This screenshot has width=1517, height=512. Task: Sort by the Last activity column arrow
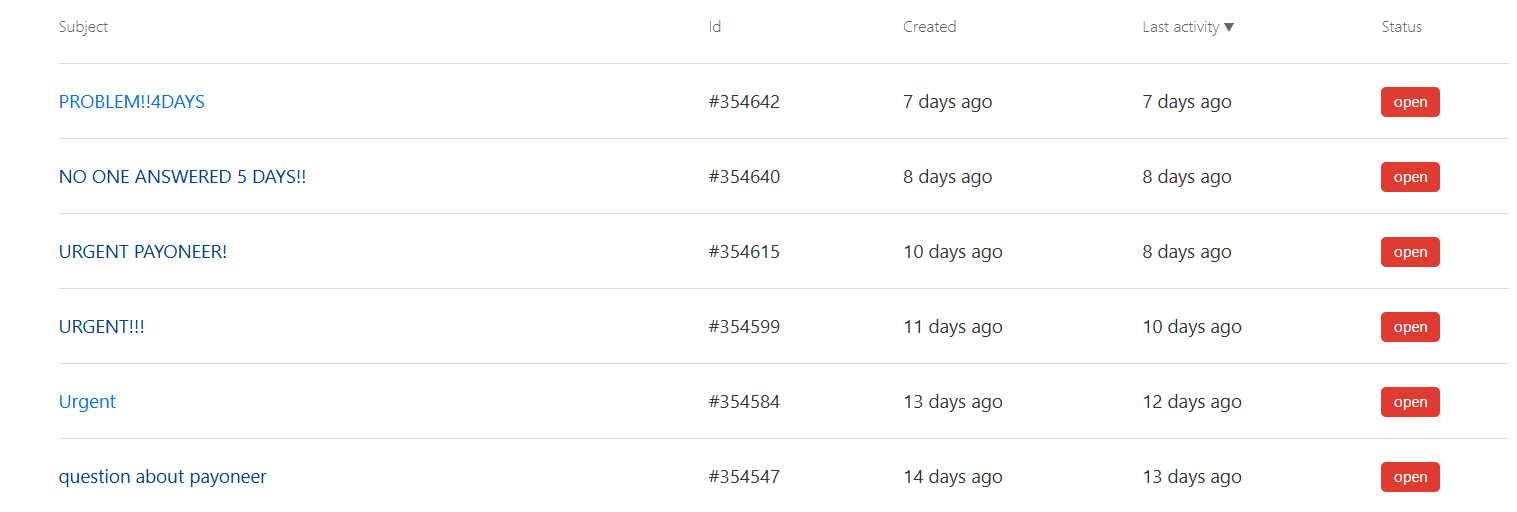click(1229, 27)
